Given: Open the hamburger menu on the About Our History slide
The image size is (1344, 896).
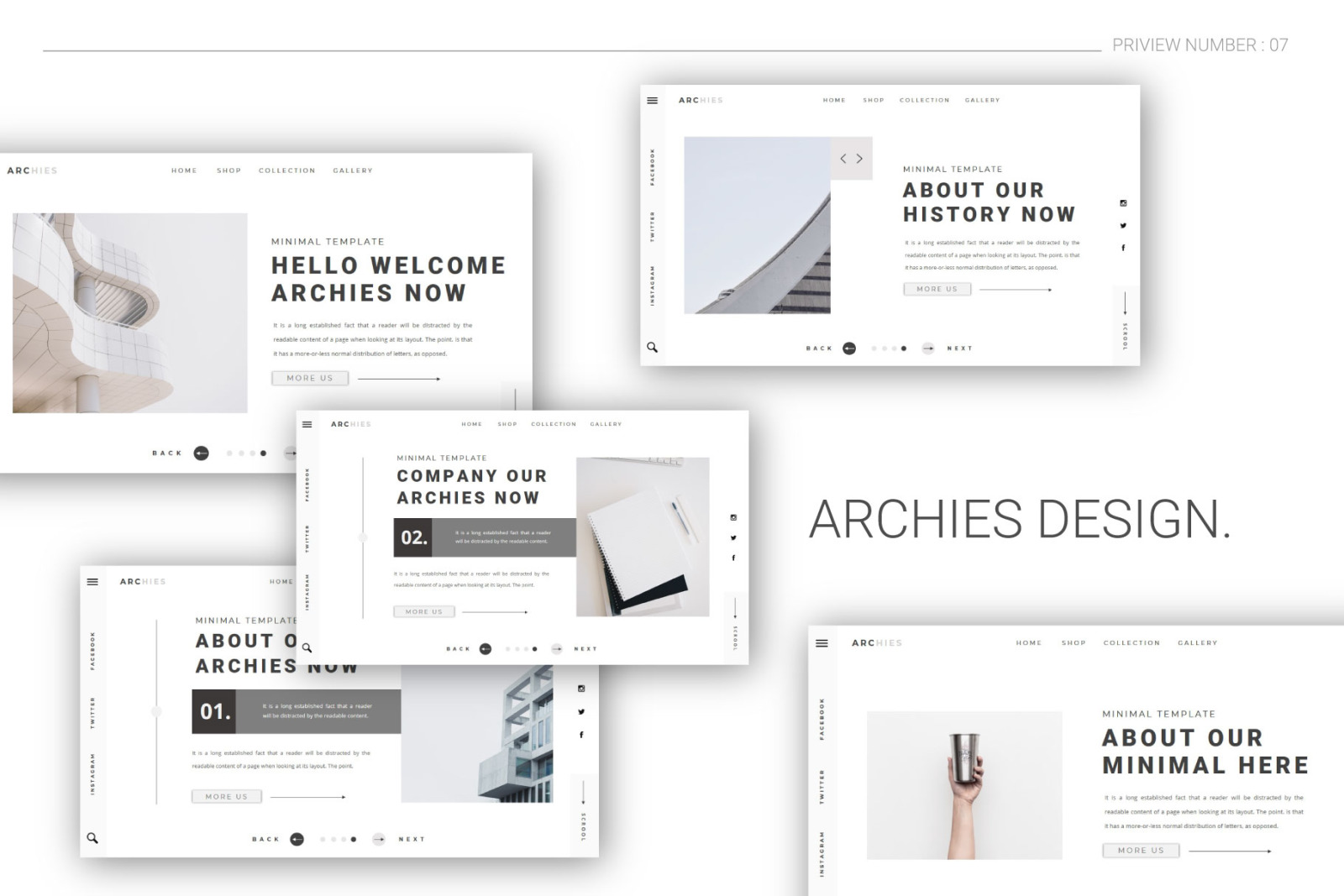Looking at the screenshot, I should (x=652, y=101).
